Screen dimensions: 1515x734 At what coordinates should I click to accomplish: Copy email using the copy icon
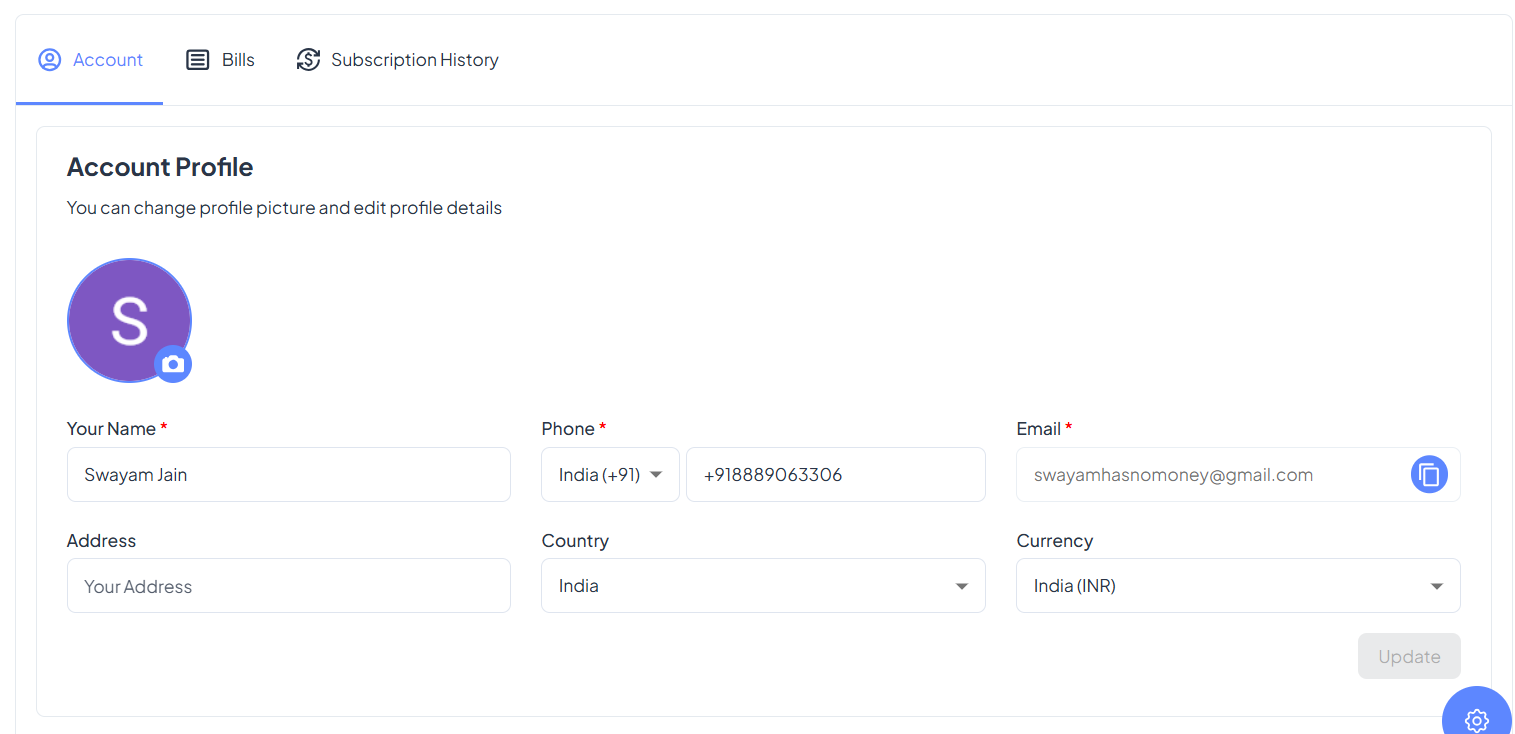tap(1429, 474)
